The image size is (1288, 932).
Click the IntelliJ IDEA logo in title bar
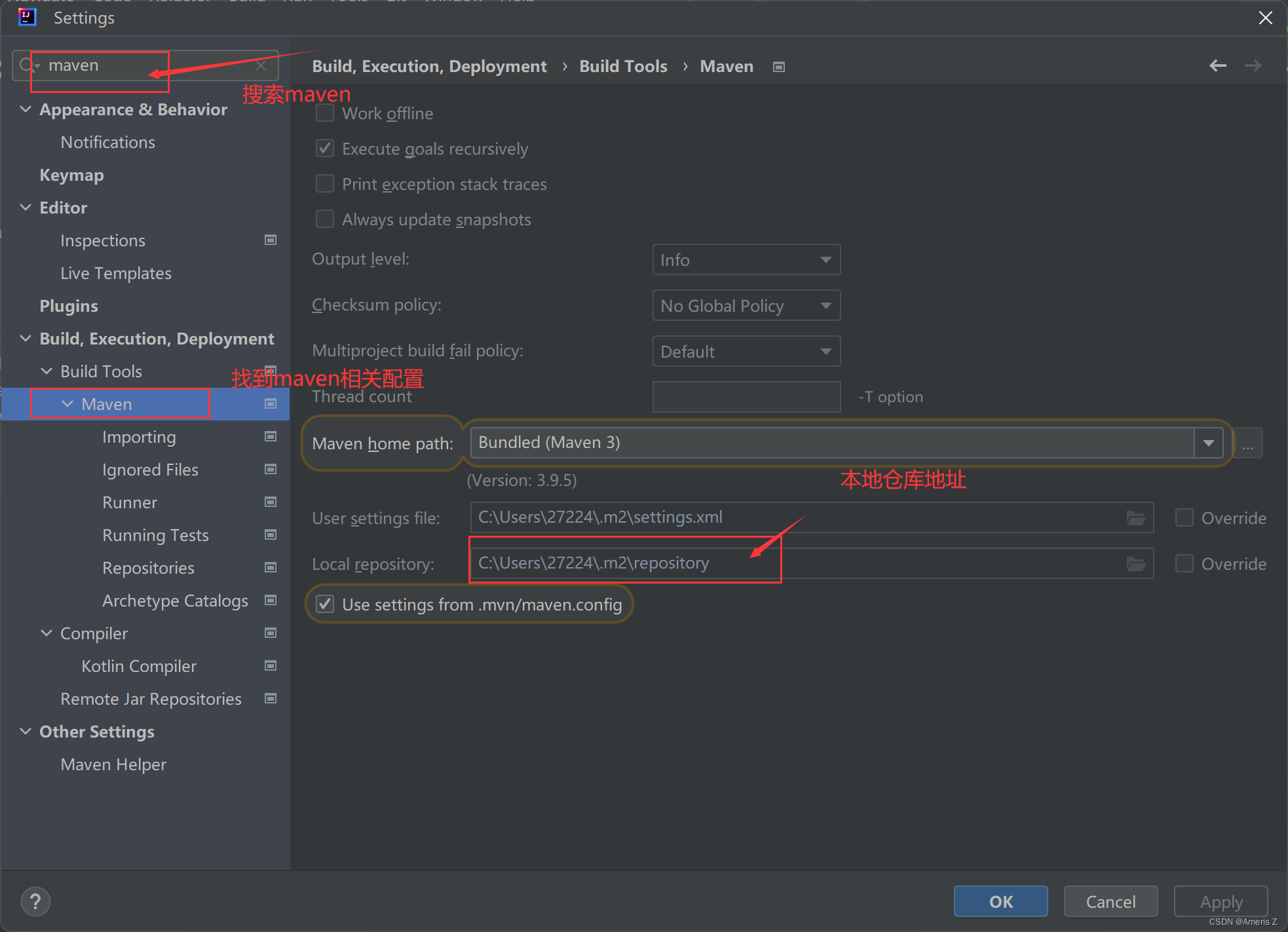27,17
